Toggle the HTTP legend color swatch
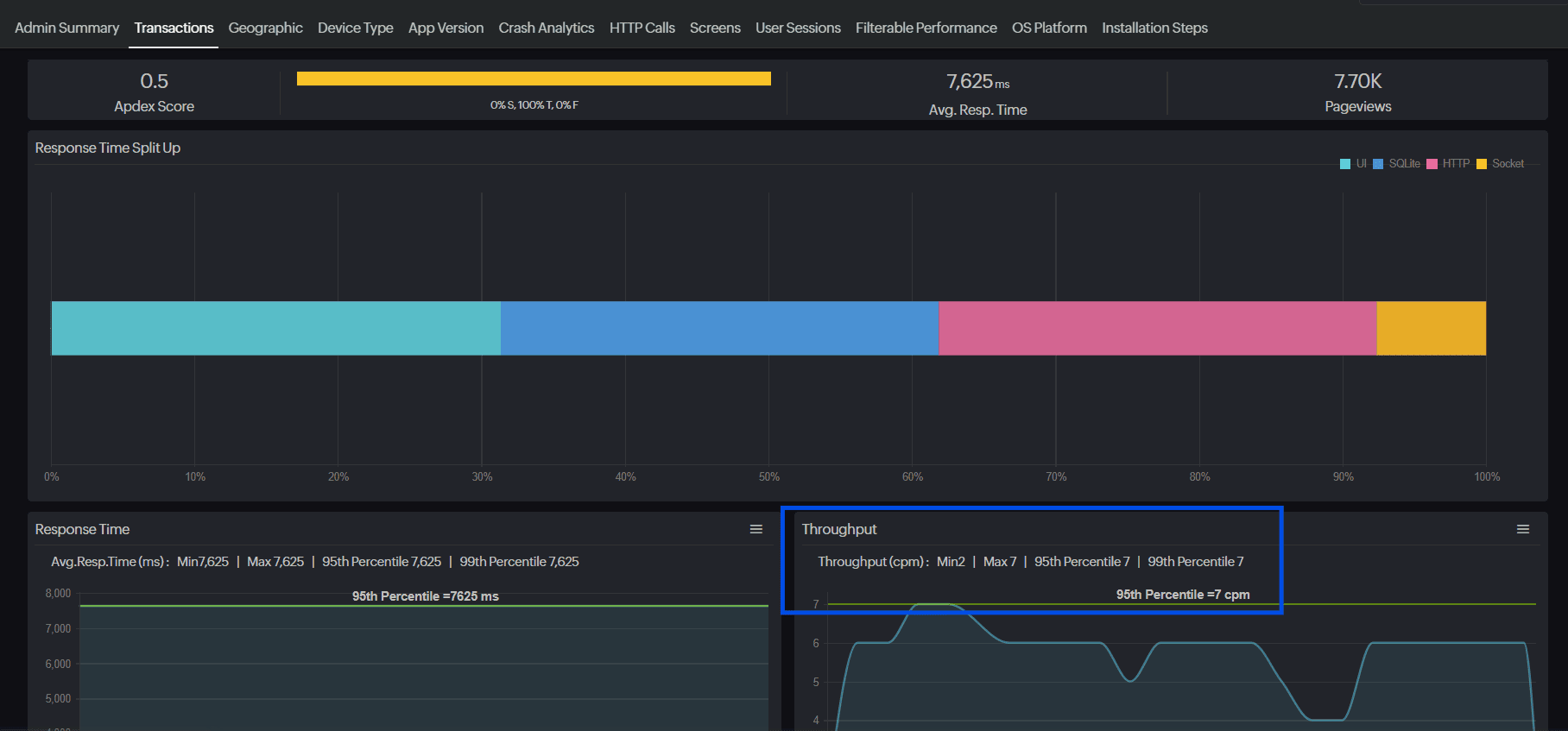 (x=1432, y=164)
